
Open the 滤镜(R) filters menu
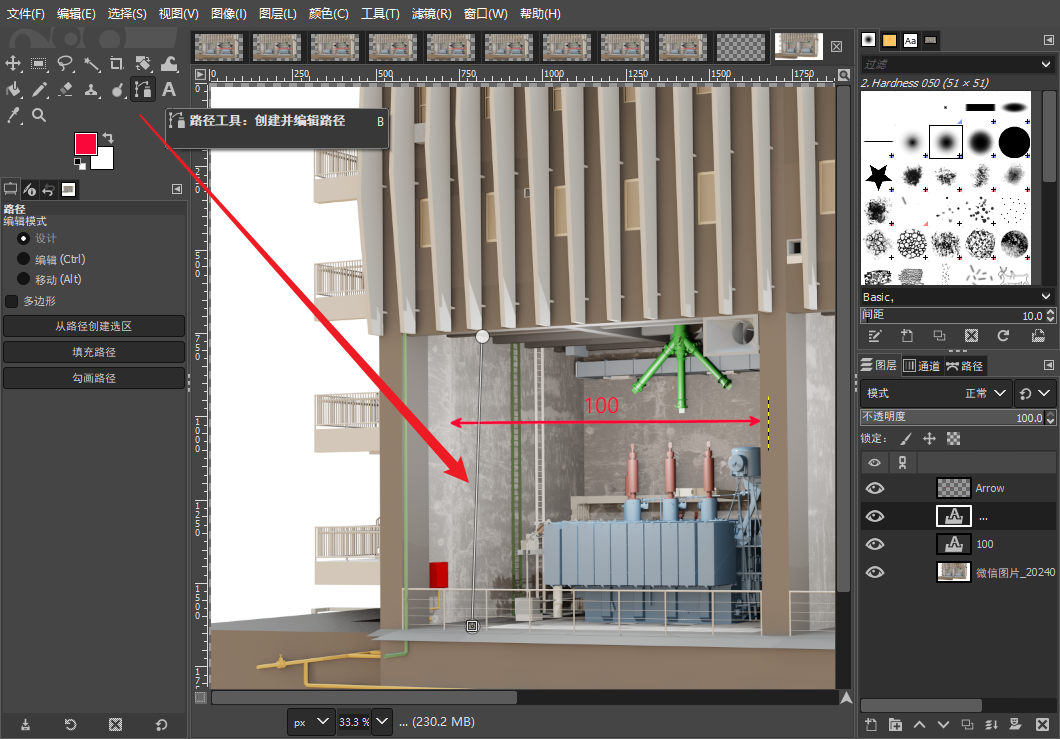click(x=431, y=14)
